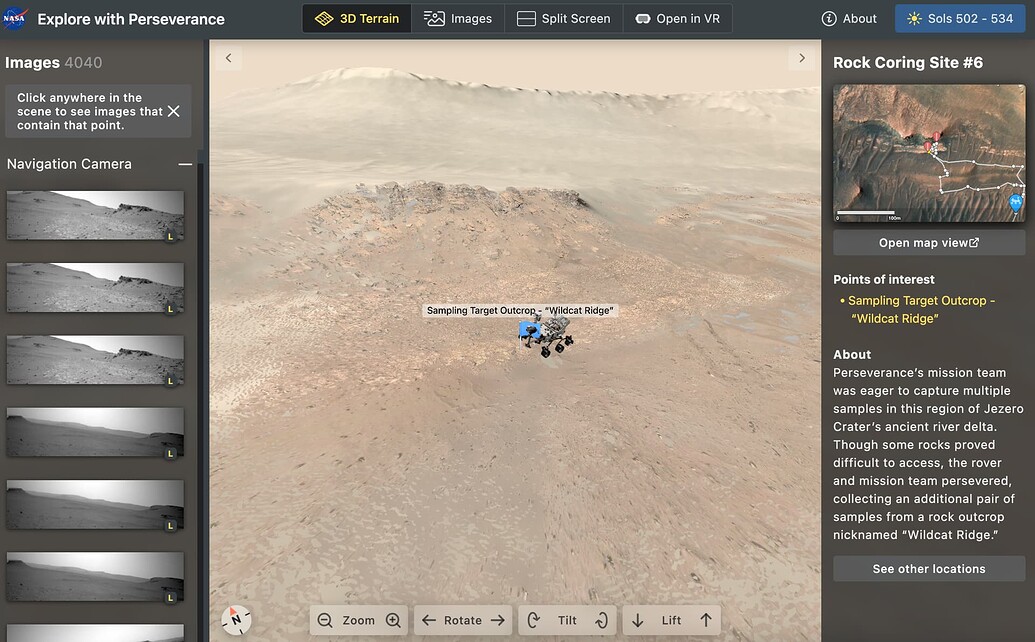Image resolution: width=1035 pixels, height=642 pixels.
Task: Click the compass orientation icon
Action: [236, 619]
